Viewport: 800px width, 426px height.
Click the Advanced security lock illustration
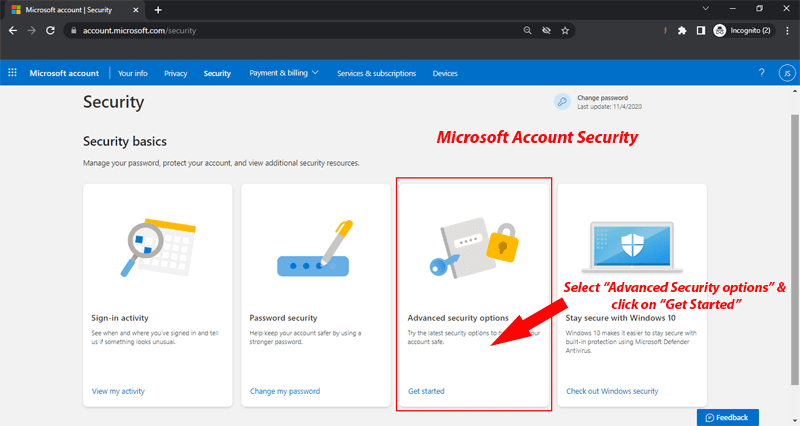tap(473, 248)
